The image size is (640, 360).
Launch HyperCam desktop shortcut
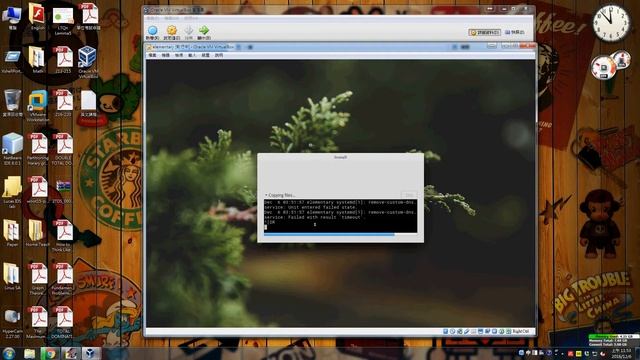[12, 322]
